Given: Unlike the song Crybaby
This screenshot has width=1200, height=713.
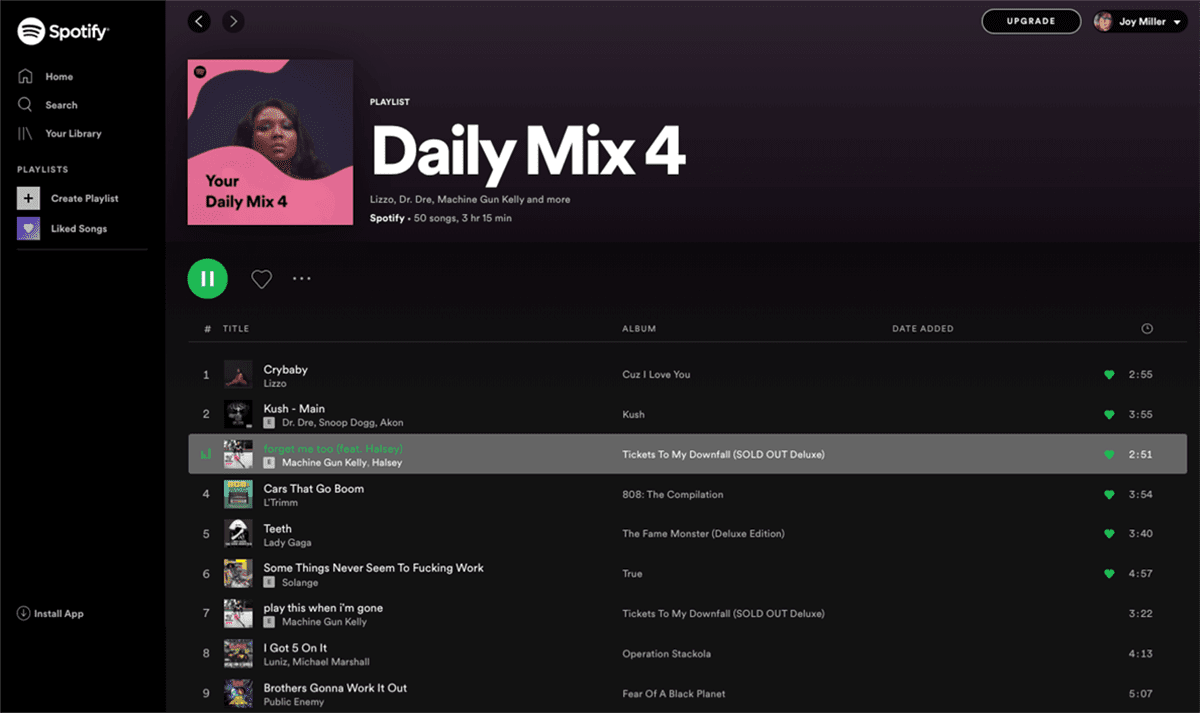Looking at the screenshot, I should click(1109, 375).
